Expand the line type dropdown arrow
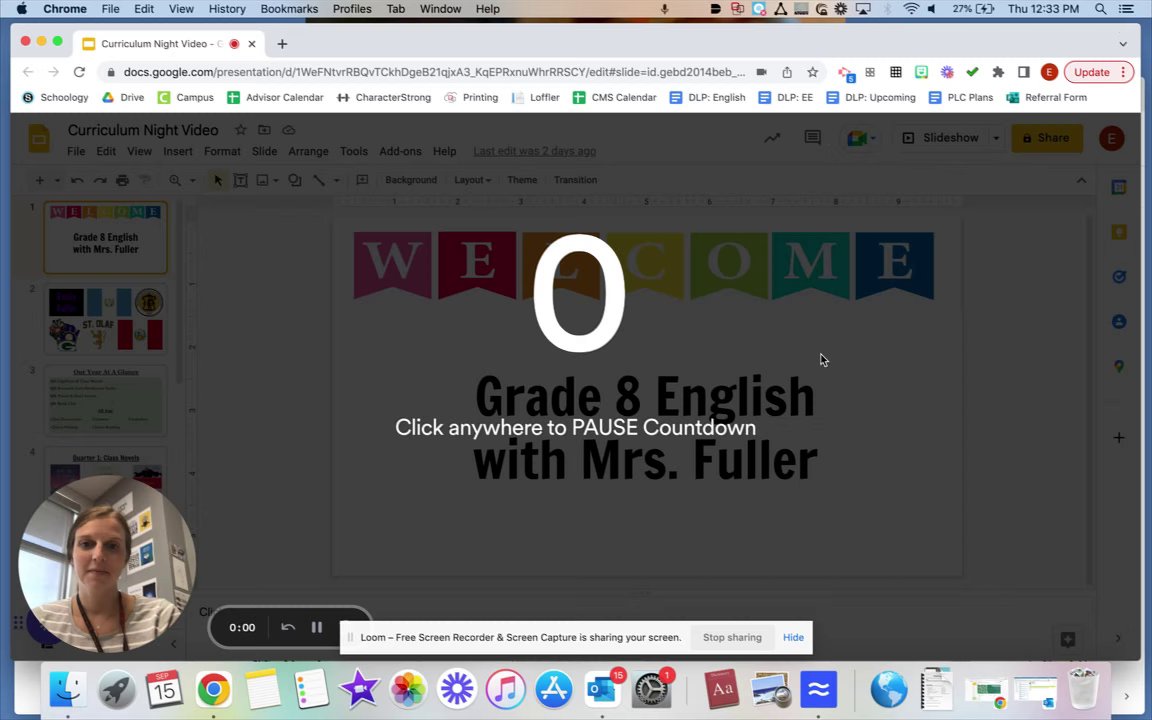This screenshot has width=1152, height=720. (x=336, y=180)
